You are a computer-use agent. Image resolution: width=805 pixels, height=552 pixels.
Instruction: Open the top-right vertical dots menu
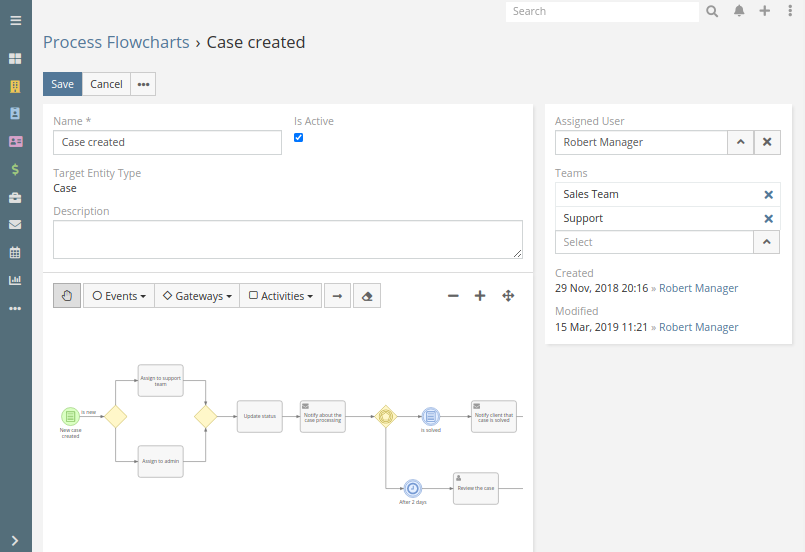(x=790, y=11)
